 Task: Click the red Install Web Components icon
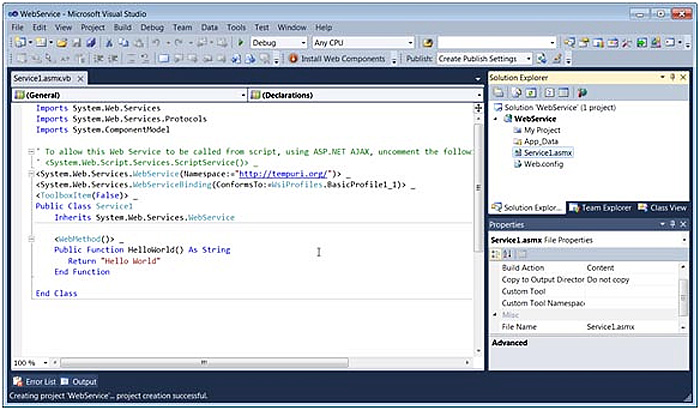pyautogui.click(x=293, y=59)
